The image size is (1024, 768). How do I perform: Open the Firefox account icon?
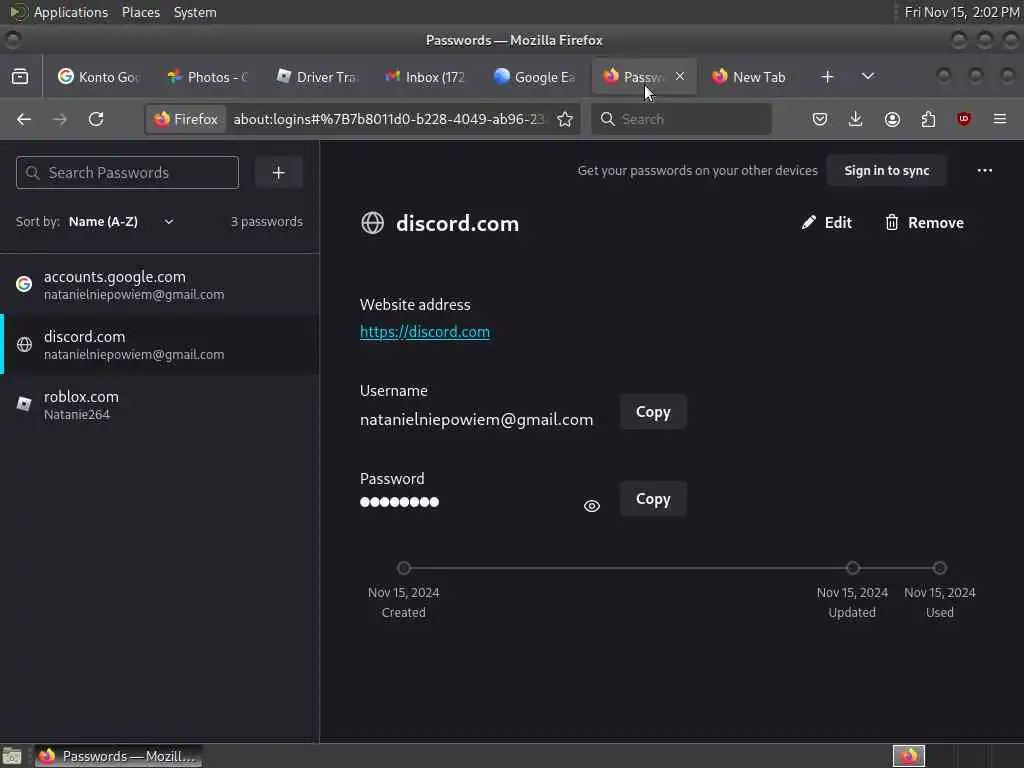pyautogui.click(x=892, y=119)
